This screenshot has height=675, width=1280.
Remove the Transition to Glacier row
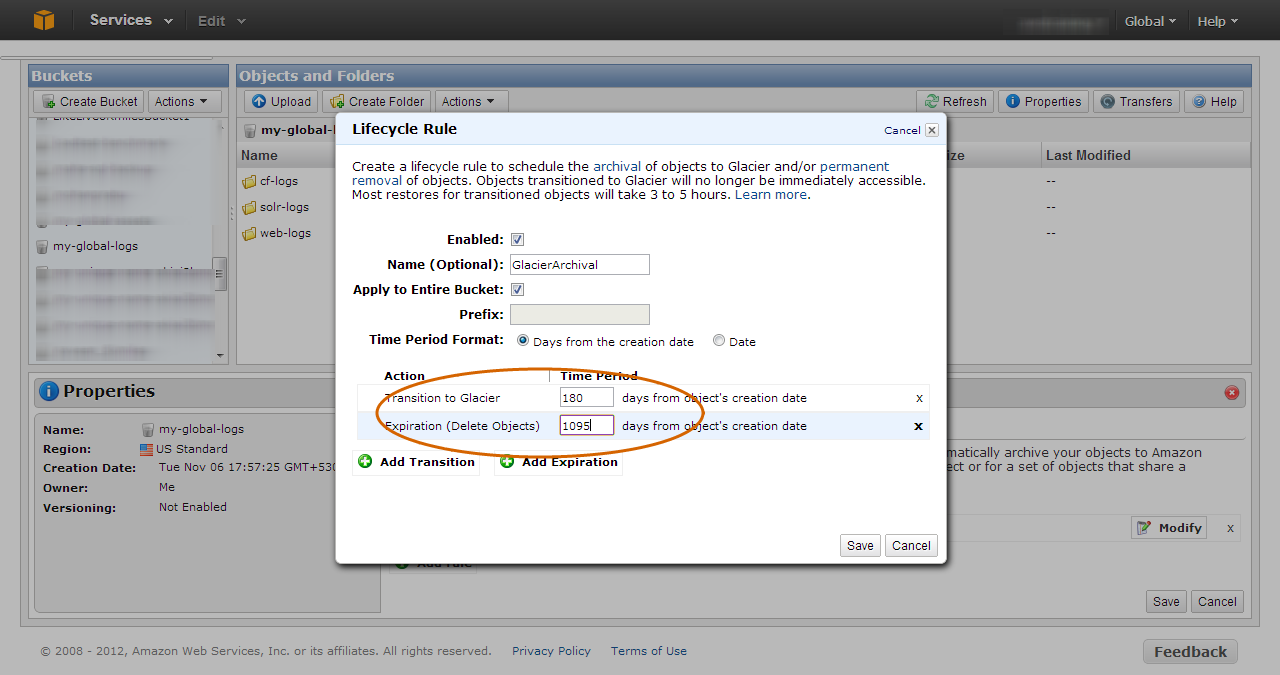919,398
